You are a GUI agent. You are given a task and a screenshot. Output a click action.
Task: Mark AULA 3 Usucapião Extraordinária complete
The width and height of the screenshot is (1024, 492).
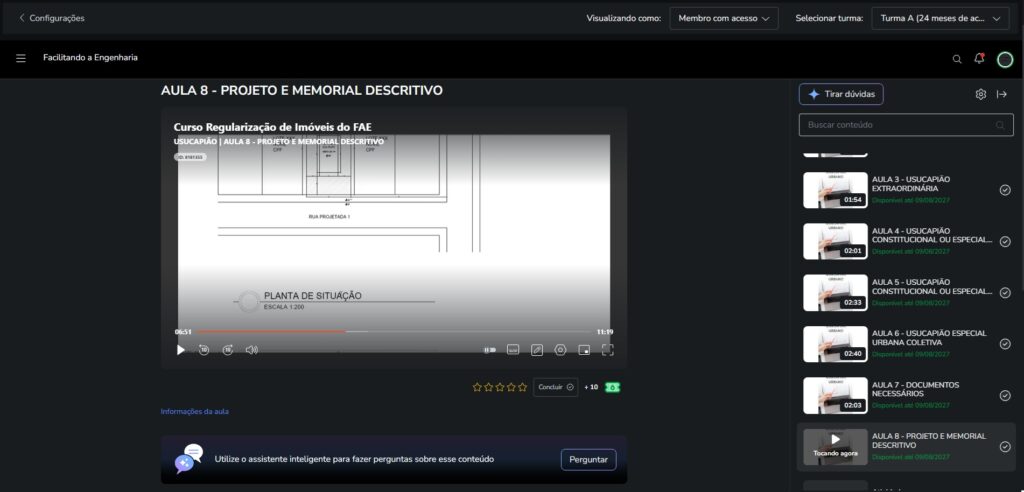[1005, 190]
